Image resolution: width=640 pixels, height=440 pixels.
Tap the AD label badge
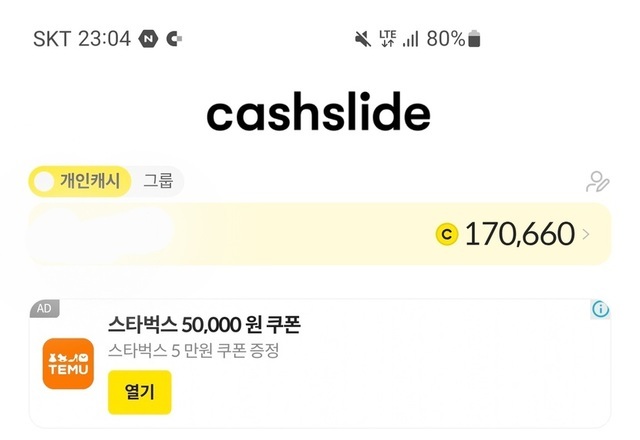43,309
